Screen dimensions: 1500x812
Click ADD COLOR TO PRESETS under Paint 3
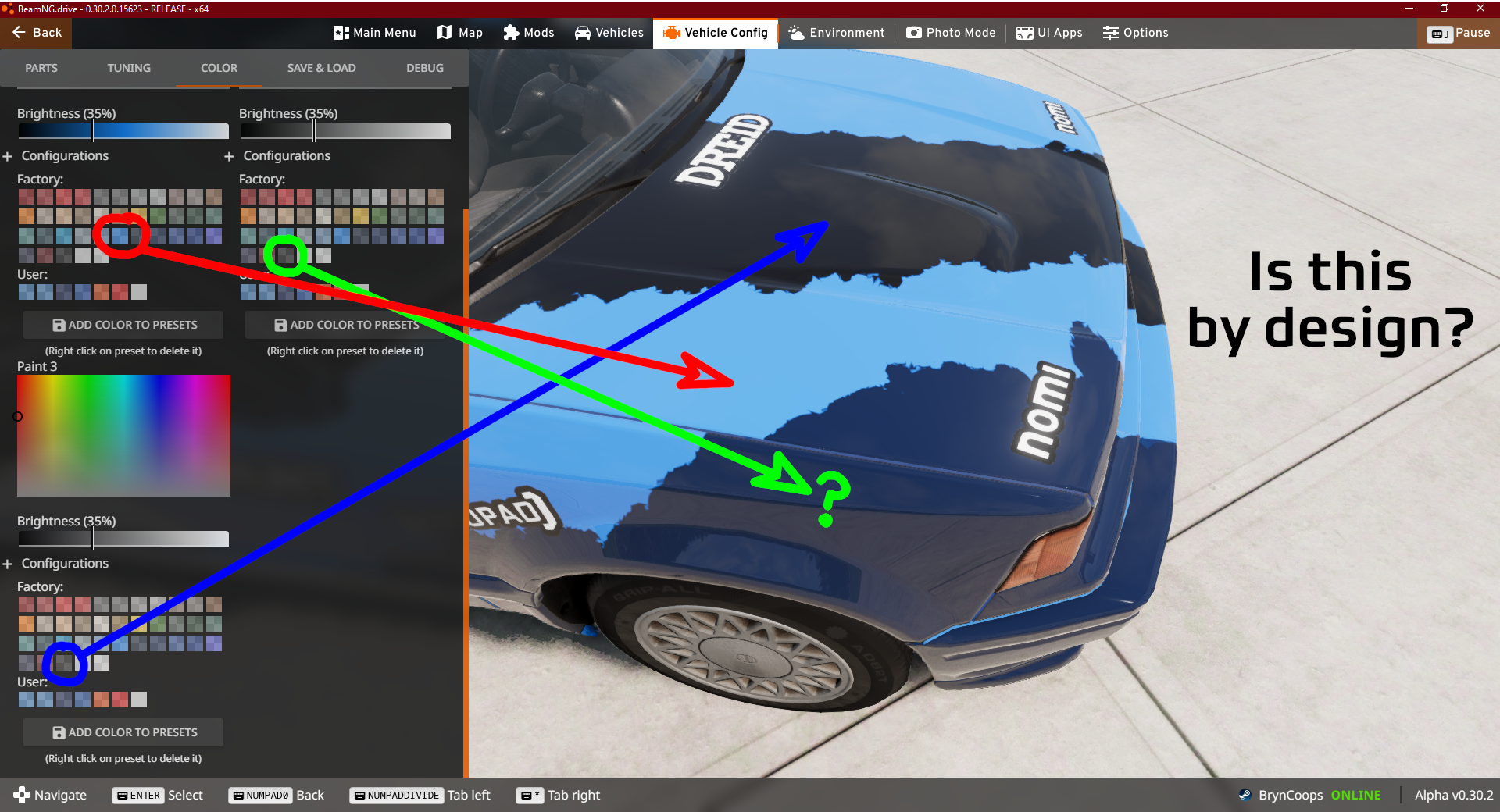pos(123,732)
